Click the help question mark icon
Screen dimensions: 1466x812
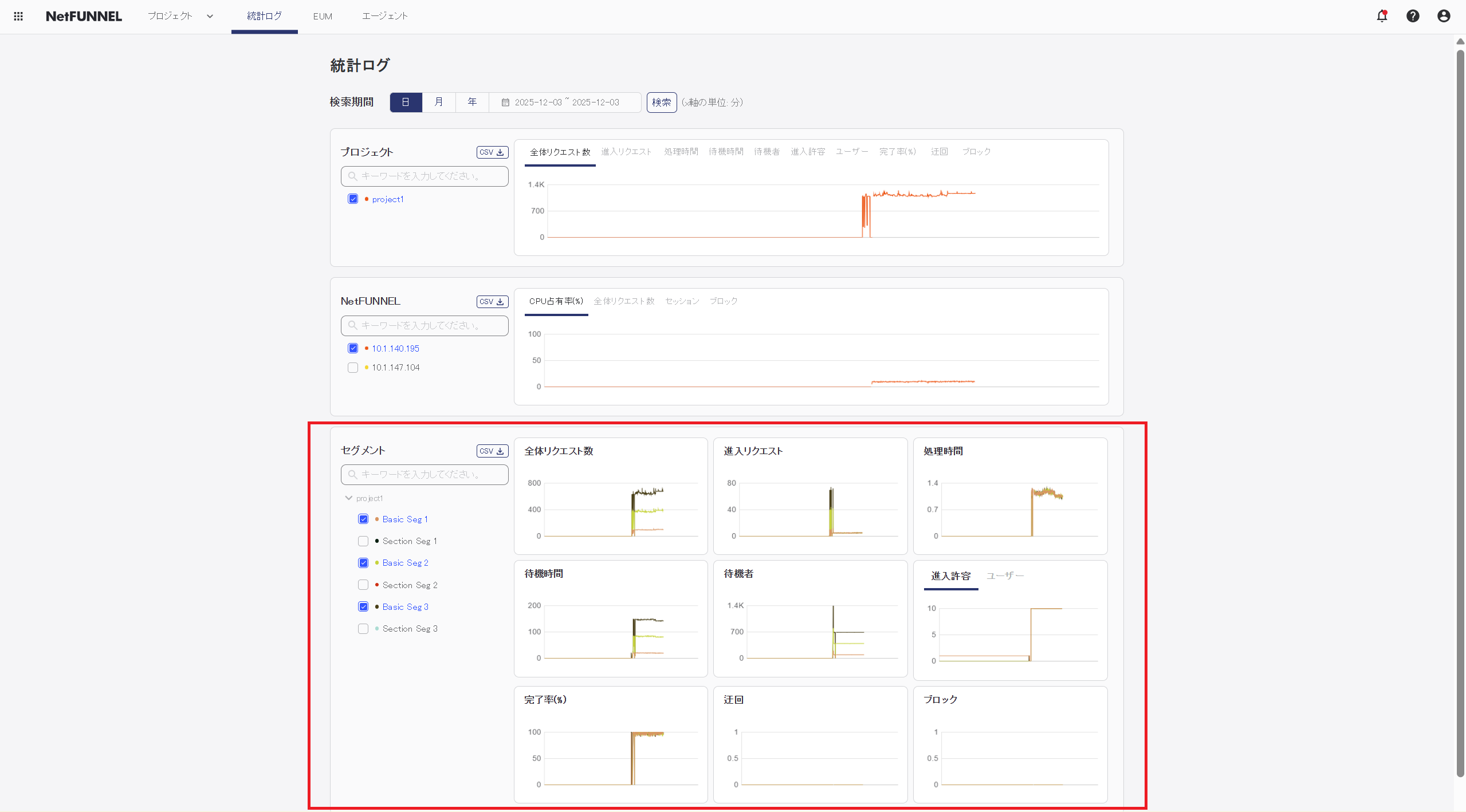point(1413,16)
